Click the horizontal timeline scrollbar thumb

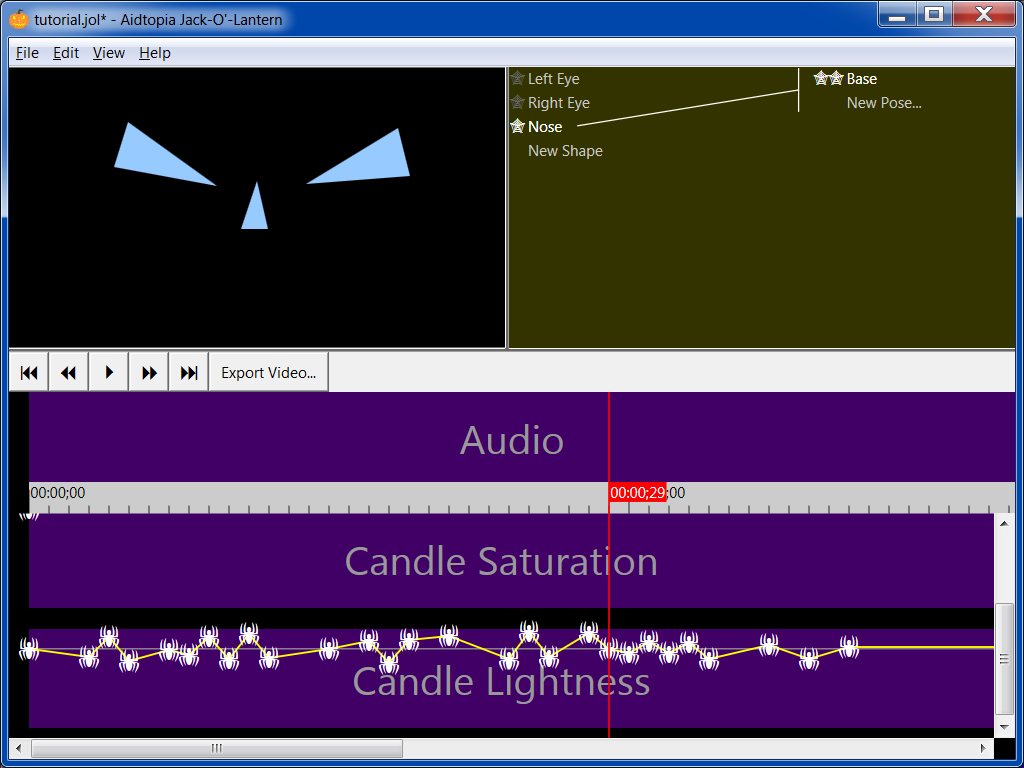click(217, 748)
